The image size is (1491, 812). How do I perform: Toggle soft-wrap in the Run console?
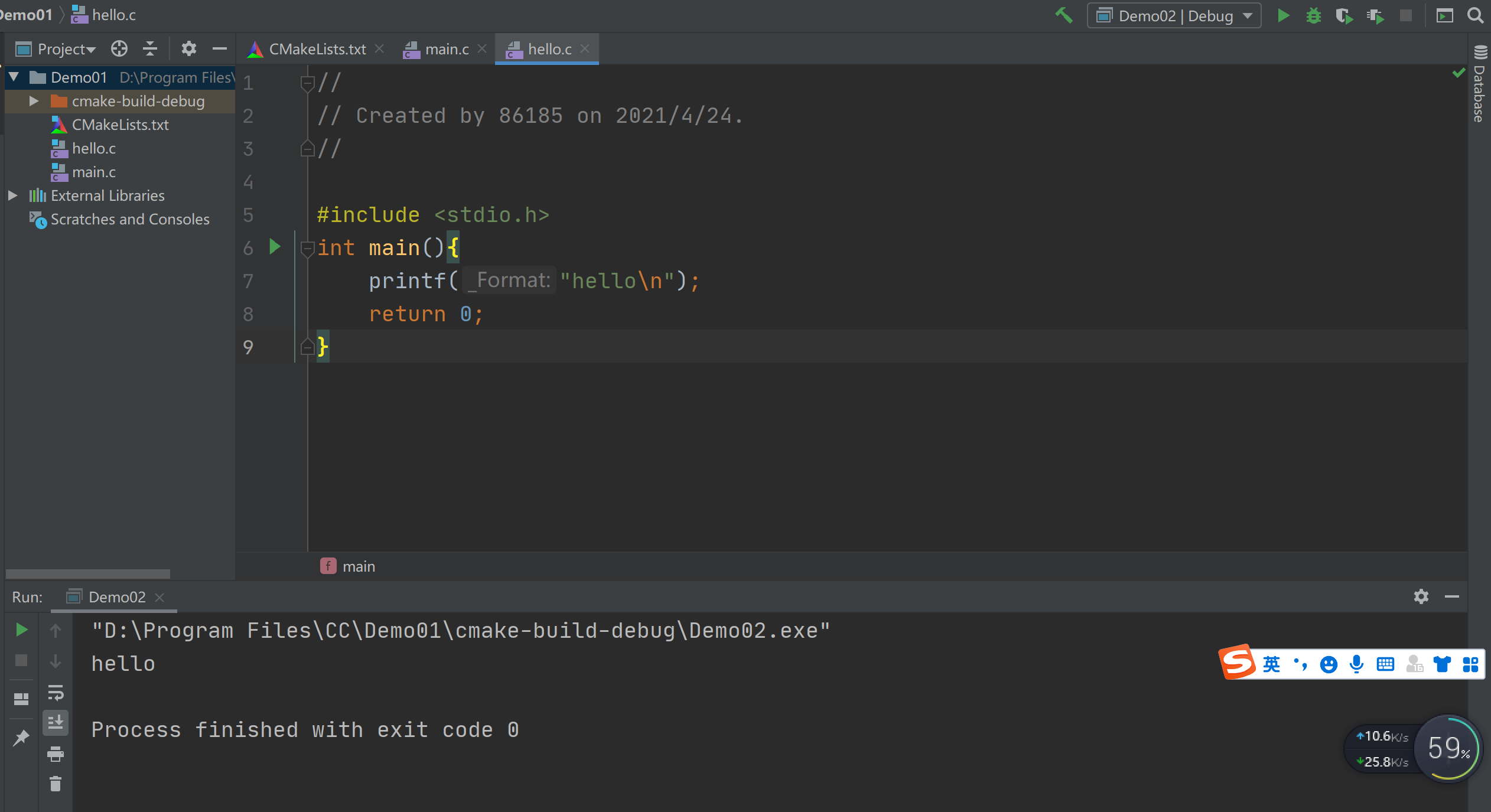pyautogui.click(x=56, y=692)
